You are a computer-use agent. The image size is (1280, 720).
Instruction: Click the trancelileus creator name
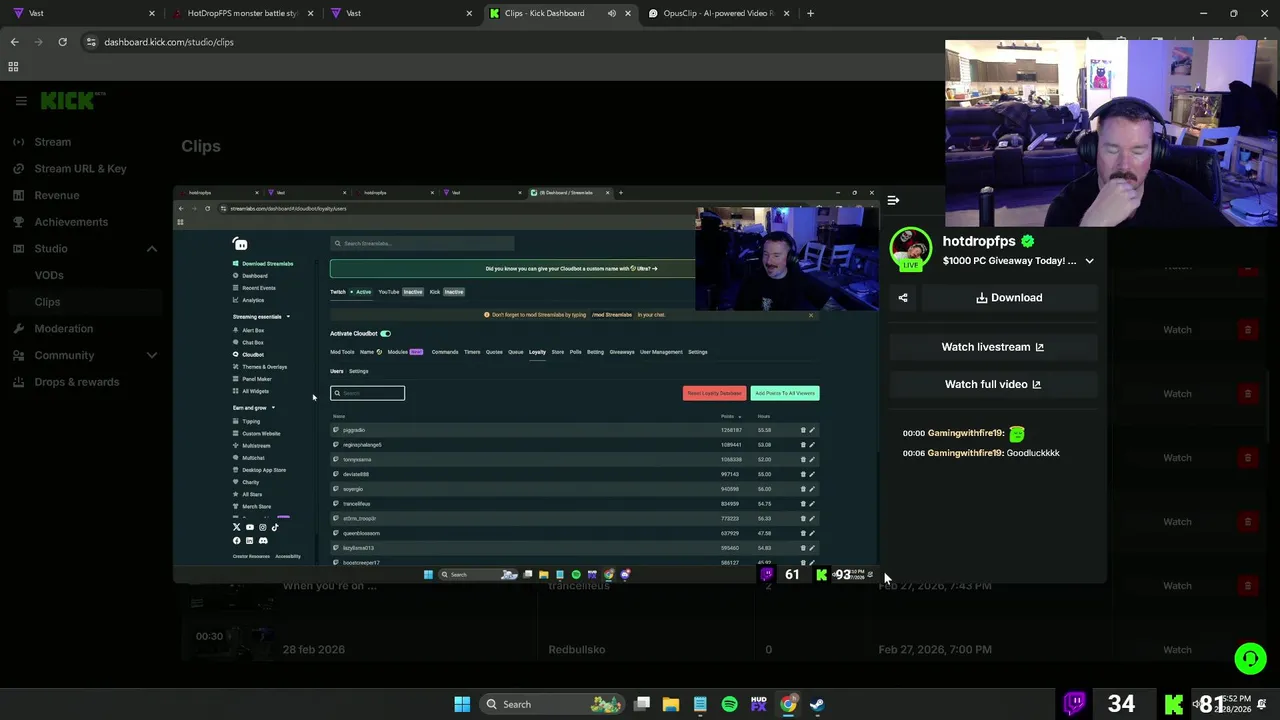point(579,586)
